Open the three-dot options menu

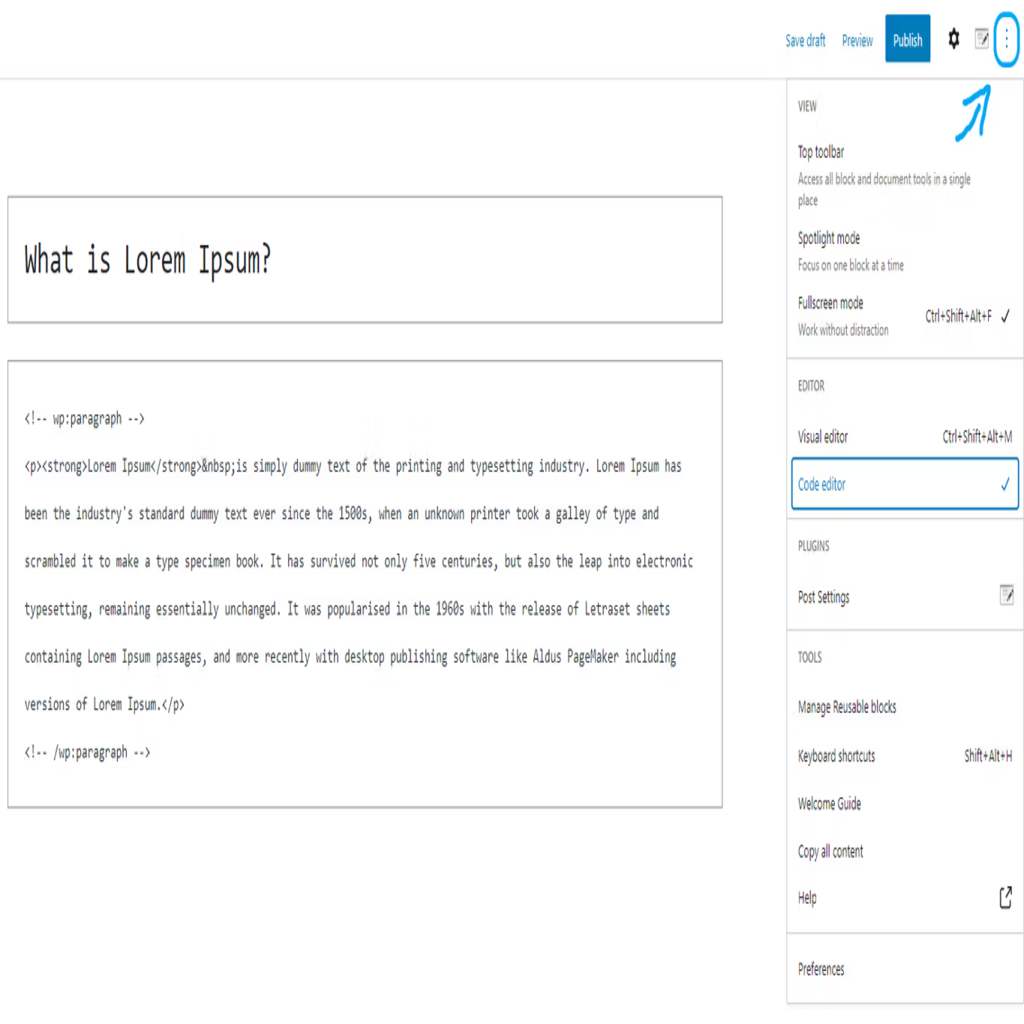tap(1006, 39)
